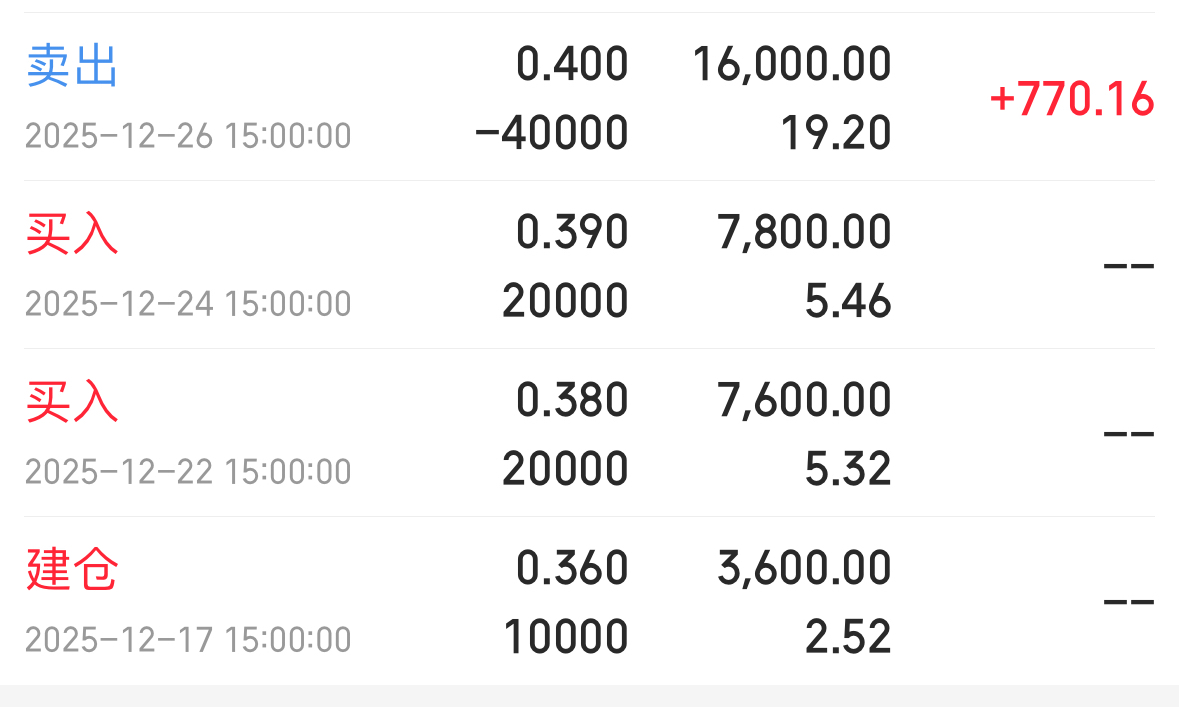Screen dimensions: 1179x707
Task: Open the 买入 record dated 2025-12-24
Action: pyautogui.click(x=590, y=265)
